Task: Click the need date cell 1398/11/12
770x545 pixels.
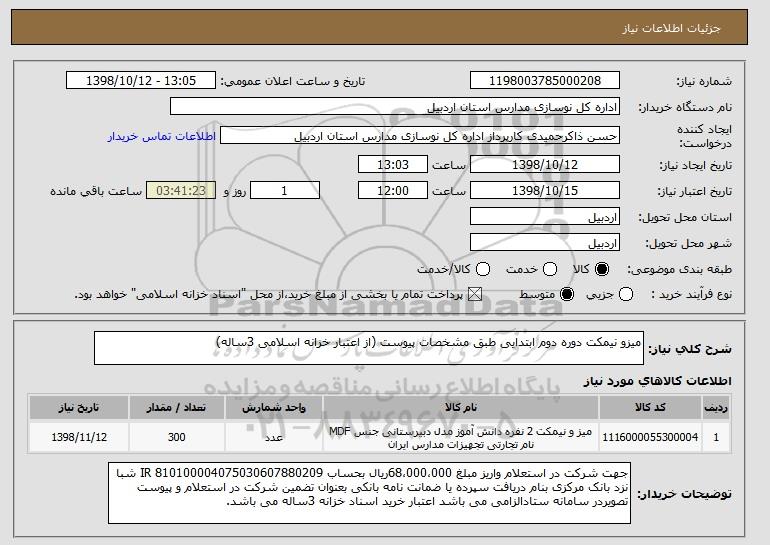Action: coord(79,437)
